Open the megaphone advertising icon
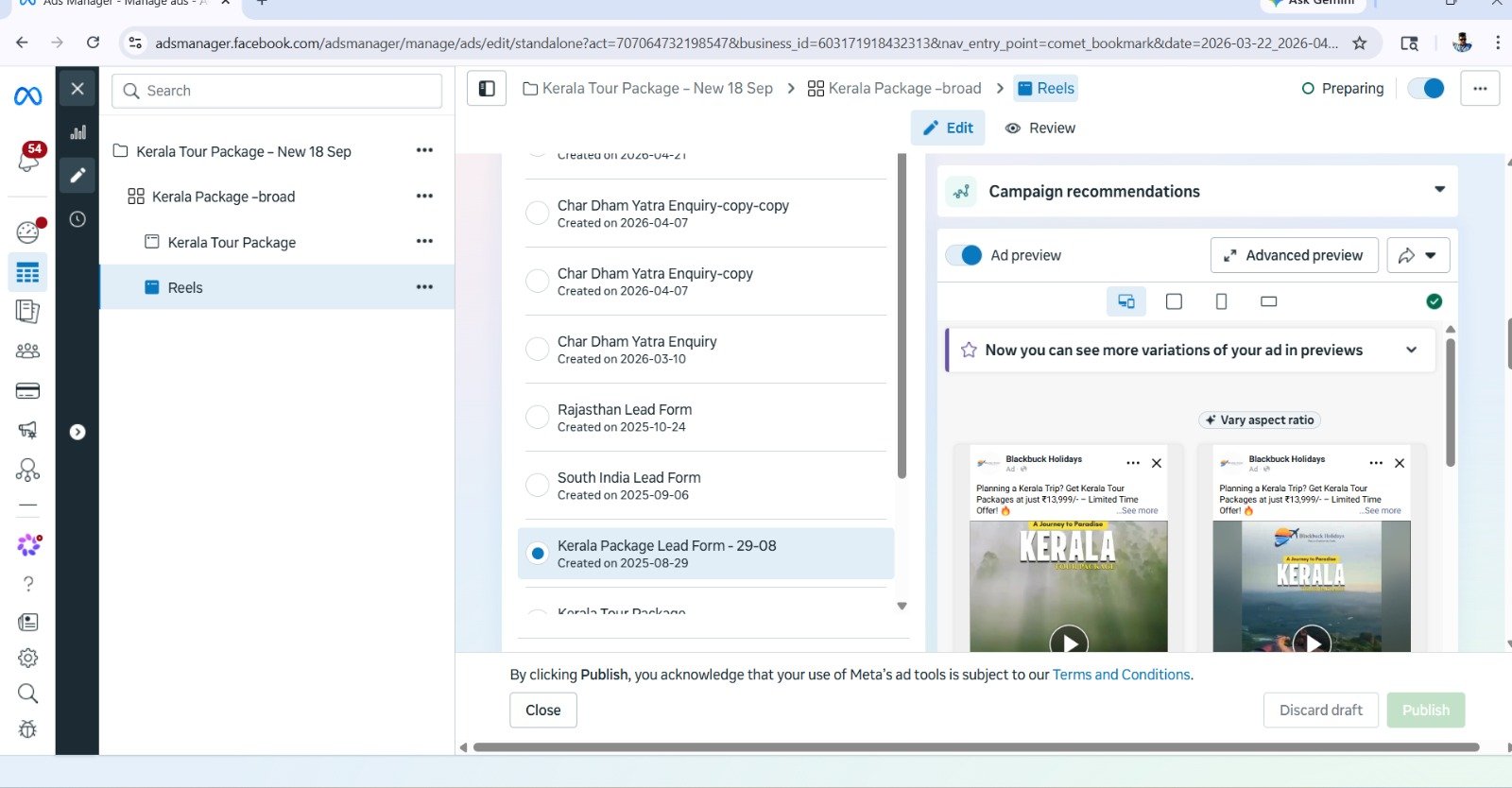The image size is (1512, 788). (x=27, y=431)
